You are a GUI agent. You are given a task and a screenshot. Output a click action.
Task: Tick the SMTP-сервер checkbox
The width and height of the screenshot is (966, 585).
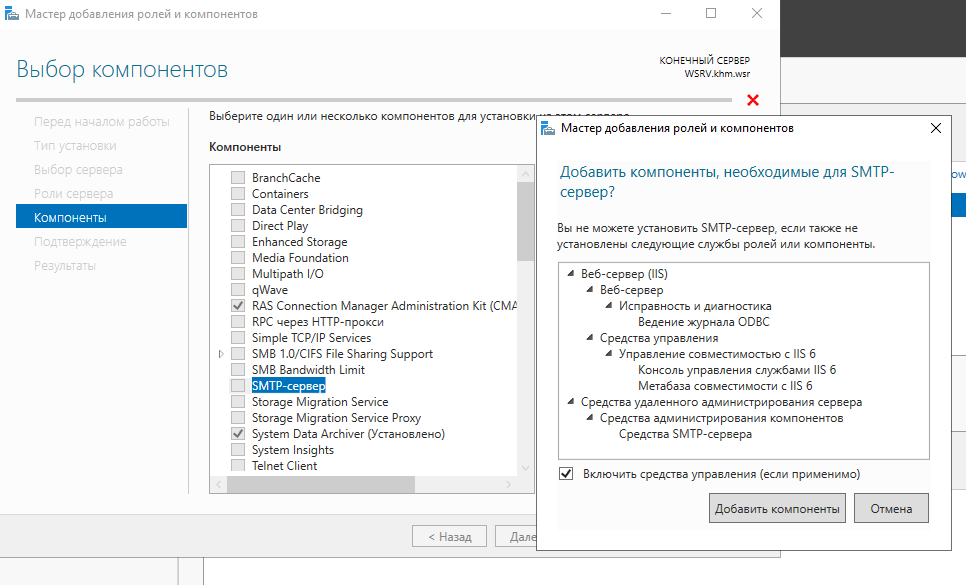[238, 385]
